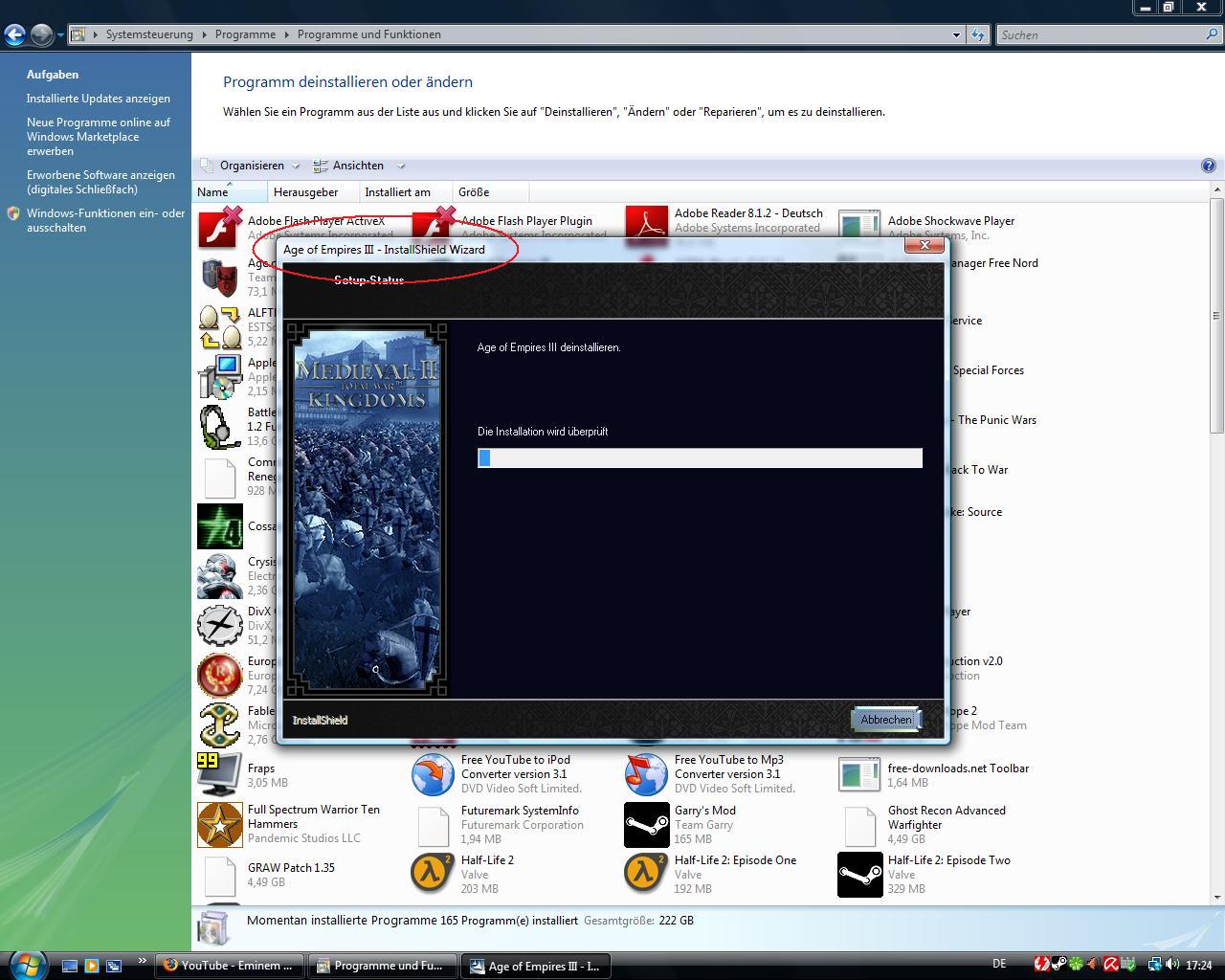1225x980 pixels.
Task: Click the 17:24 taskbar clock
Action: (1198, 965)
